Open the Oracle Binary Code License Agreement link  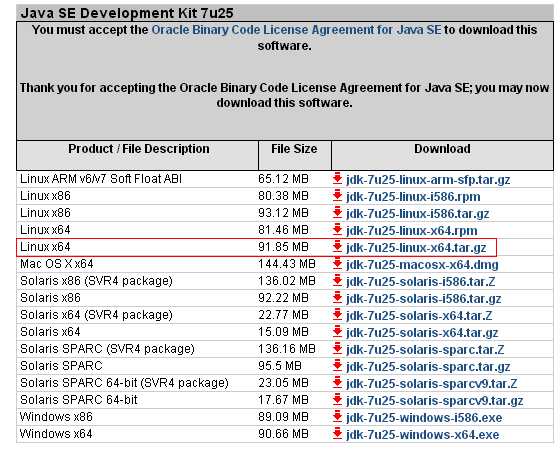(x=296, y=30)
